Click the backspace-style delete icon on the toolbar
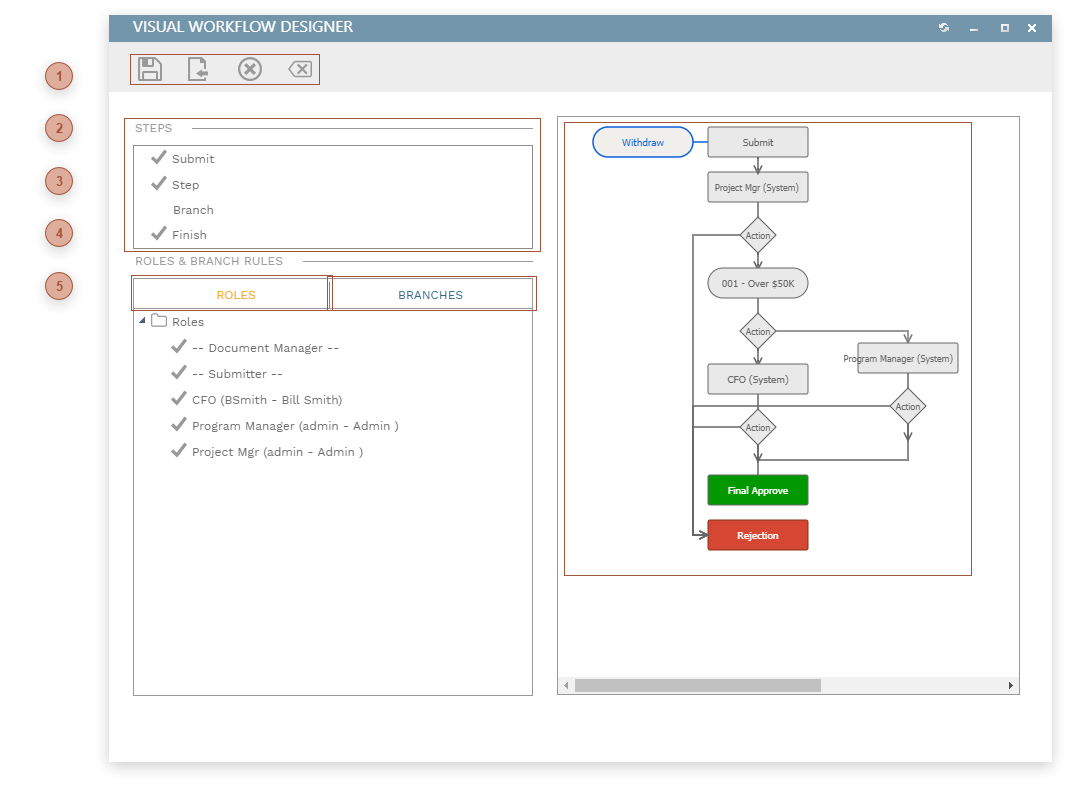 pos(299,68)
